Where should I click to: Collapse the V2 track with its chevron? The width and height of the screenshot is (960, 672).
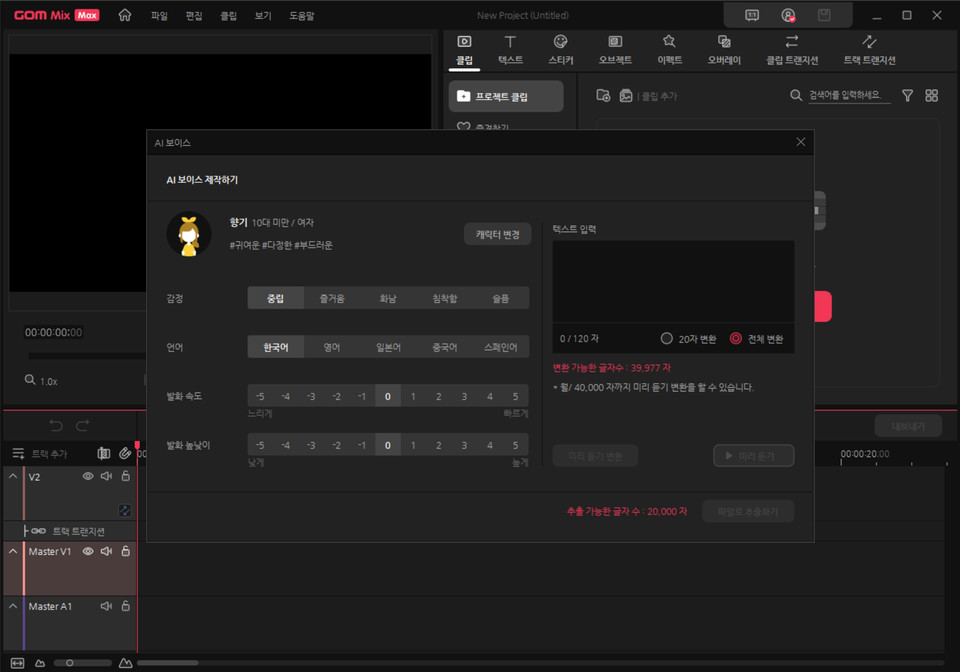point(13,476)
